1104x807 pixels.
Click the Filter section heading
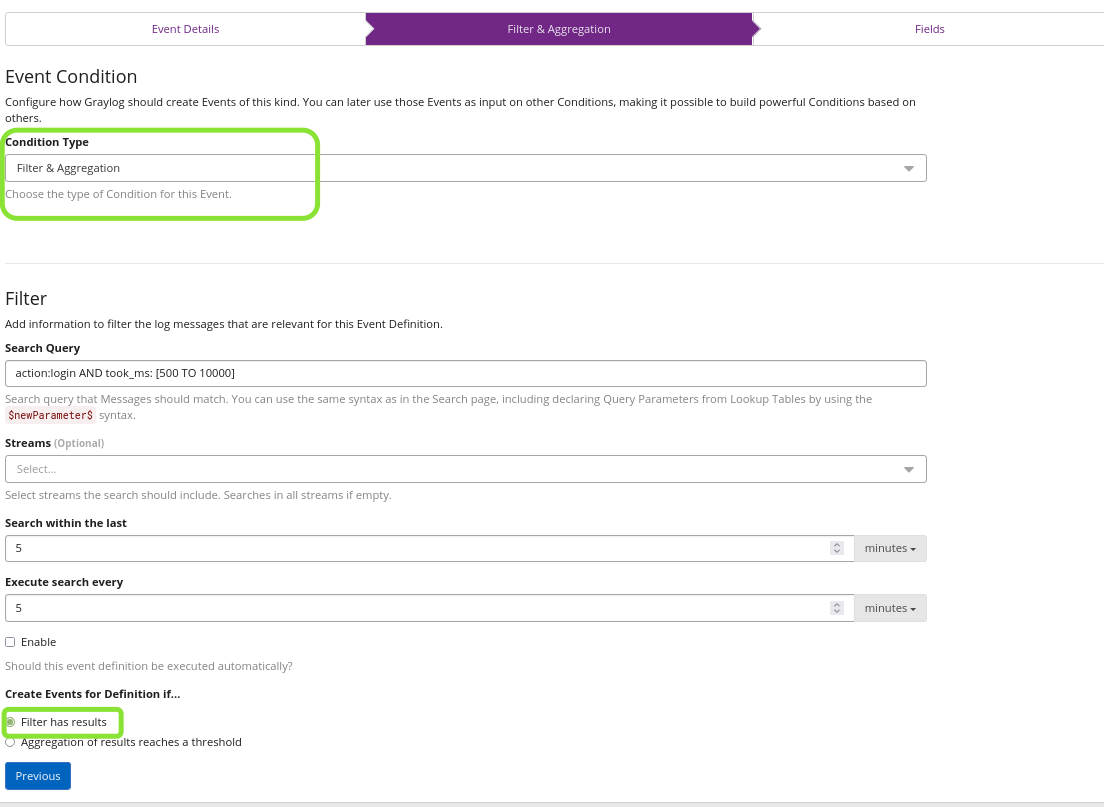point(26,299)
